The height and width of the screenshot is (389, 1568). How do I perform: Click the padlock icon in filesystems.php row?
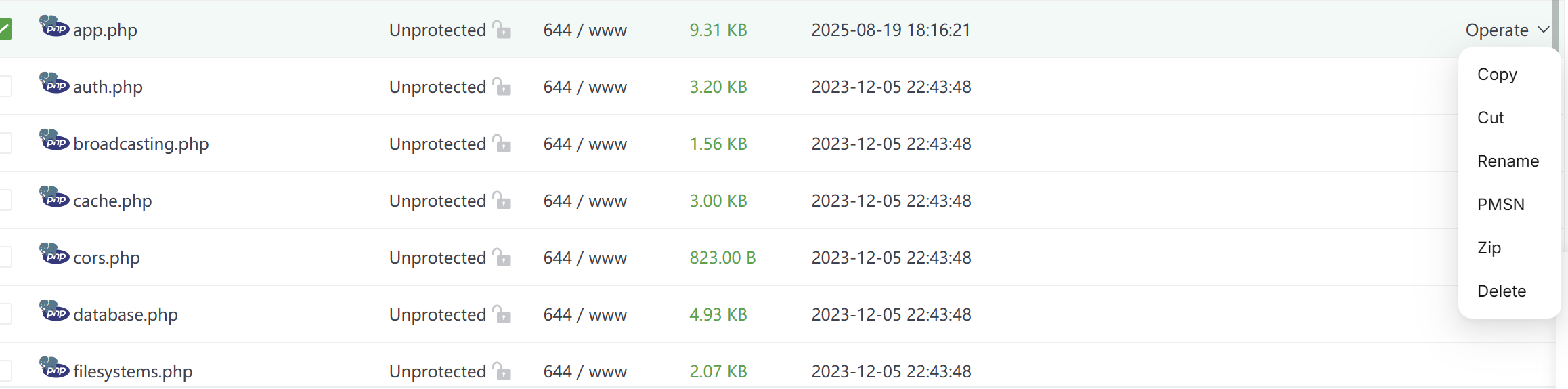[502, 371]
